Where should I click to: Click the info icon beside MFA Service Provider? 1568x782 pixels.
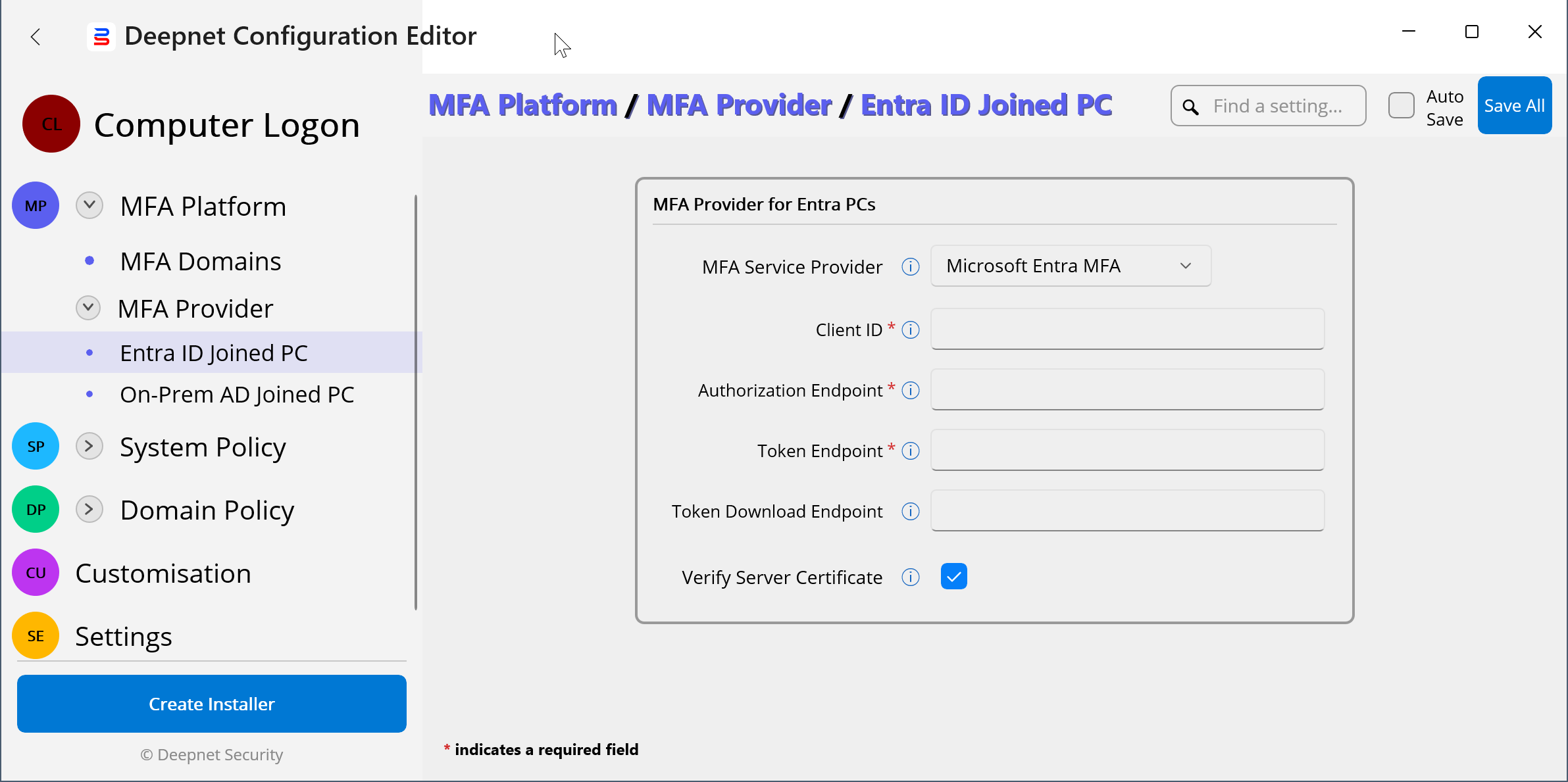(x=910, y=266)
